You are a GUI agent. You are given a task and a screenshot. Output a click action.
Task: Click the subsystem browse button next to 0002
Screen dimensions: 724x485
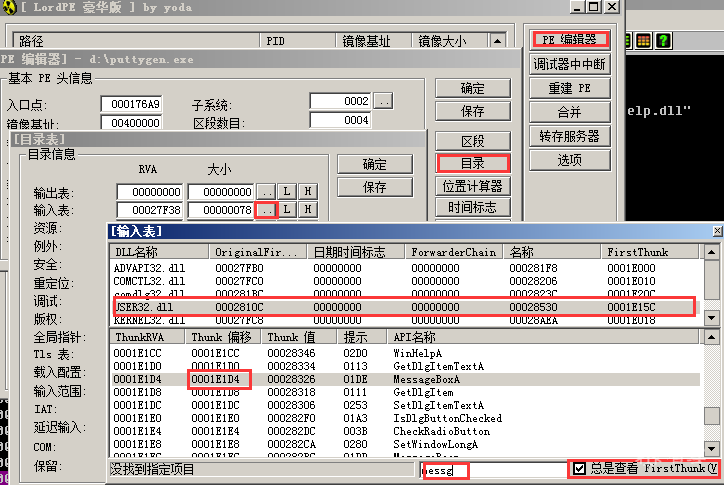(x=383, y=101)
